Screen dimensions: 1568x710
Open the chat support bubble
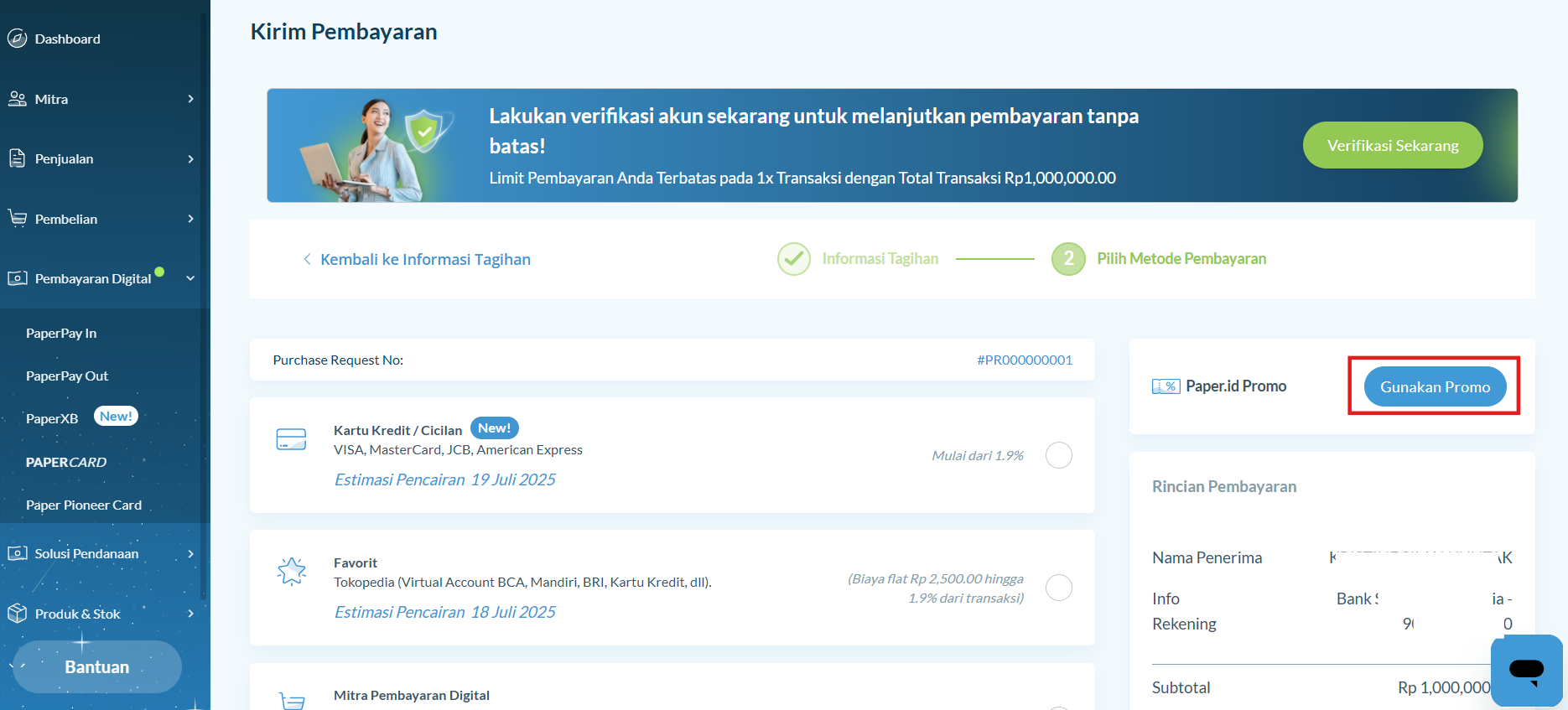pos(1526,670)
